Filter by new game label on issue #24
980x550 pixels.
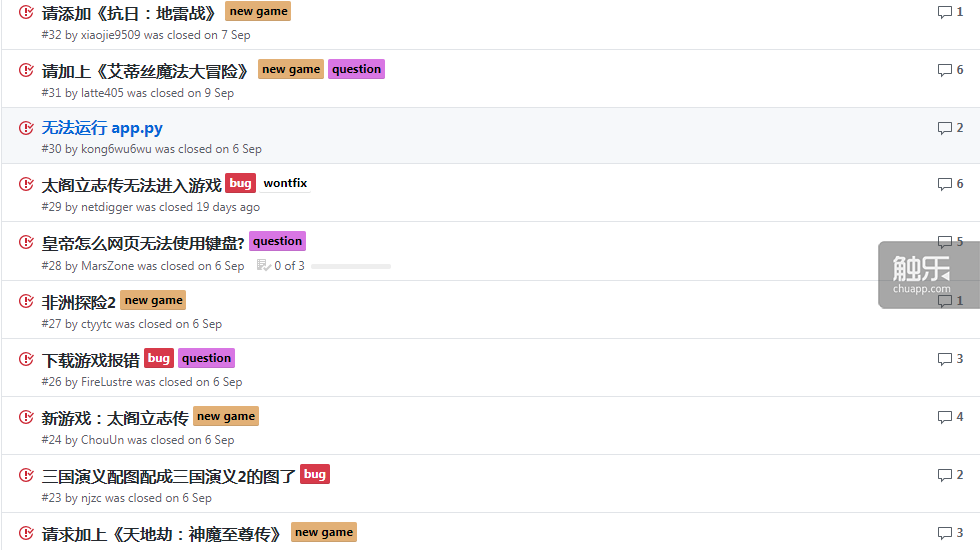[226, 416]
